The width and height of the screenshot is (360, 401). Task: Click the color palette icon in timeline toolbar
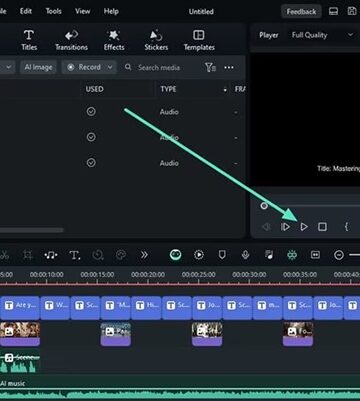(x=121, y=255)
